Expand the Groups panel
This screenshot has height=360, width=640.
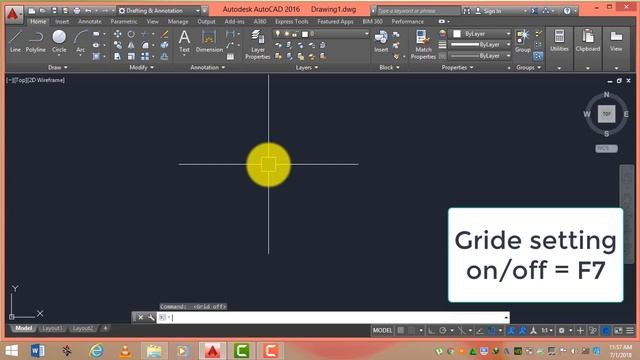click(529, 67)
